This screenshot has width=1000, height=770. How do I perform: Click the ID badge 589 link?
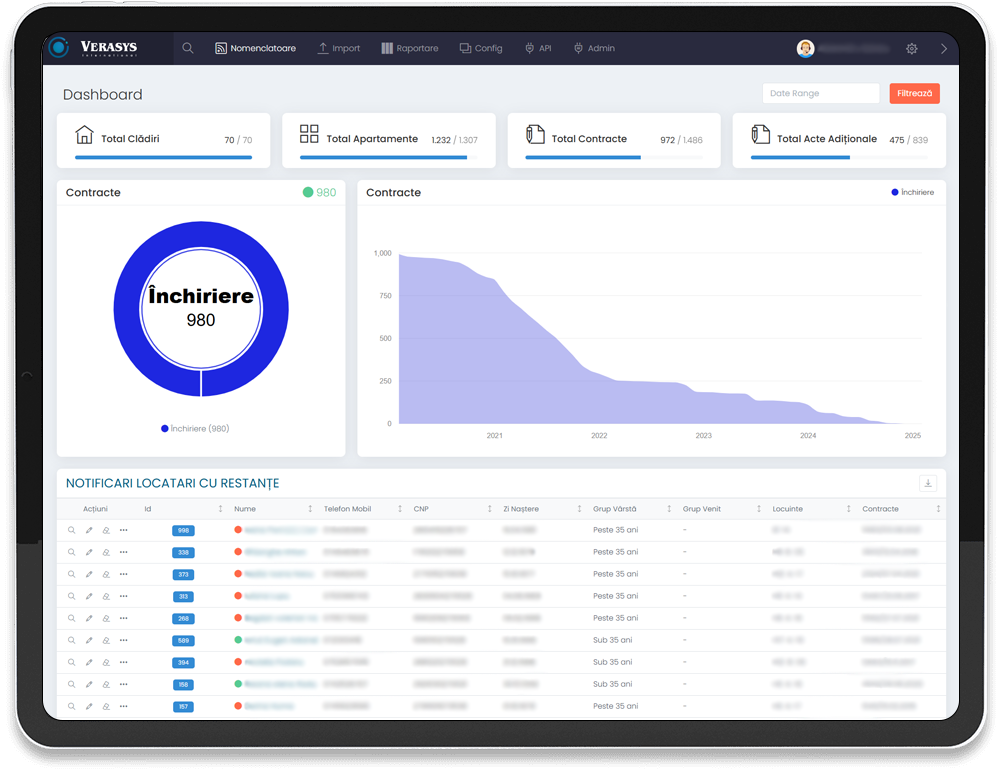(x=183, y=640)
